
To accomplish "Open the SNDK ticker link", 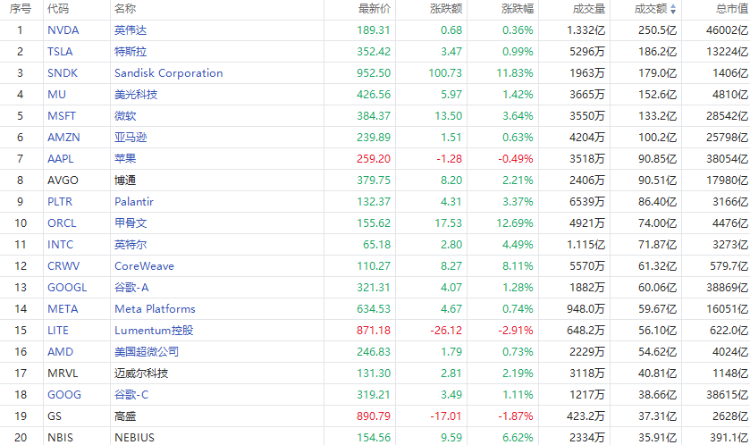I will click(x=62, y=73).
